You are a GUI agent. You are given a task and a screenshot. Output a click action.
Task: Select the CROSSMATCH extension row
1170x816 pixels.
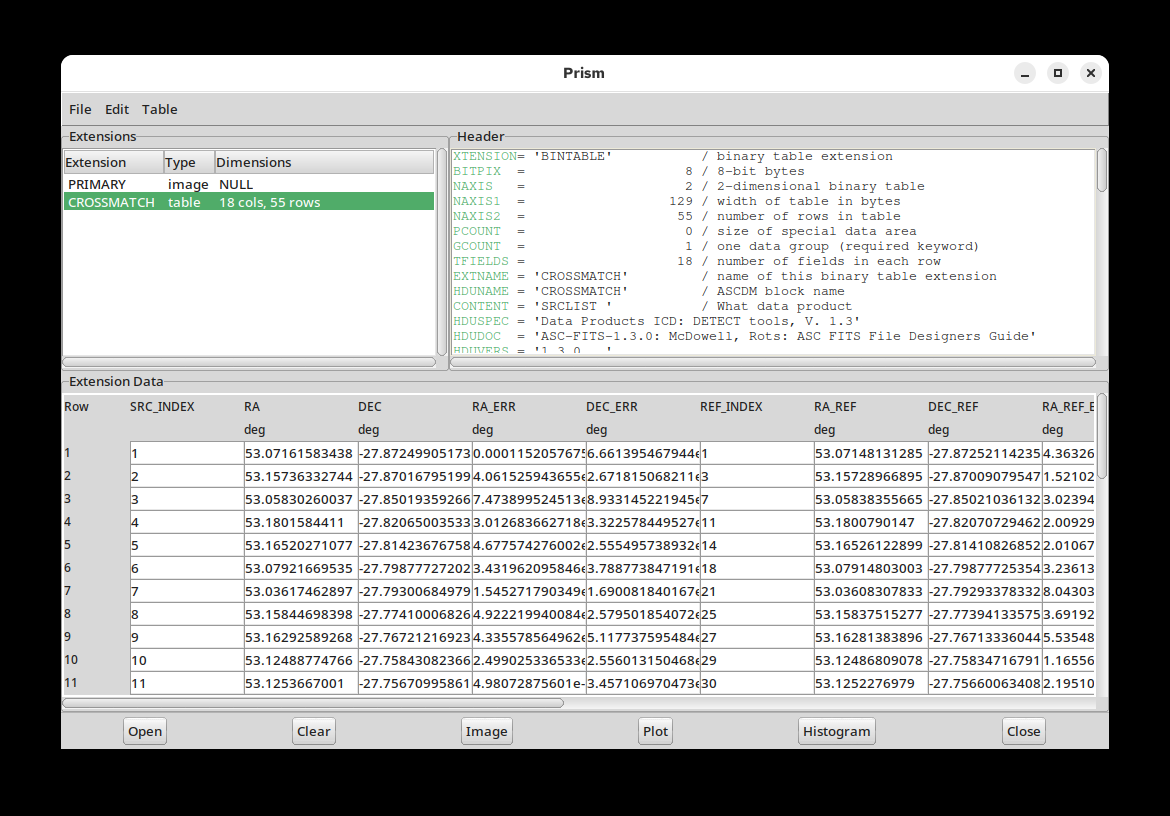click(248, 202)
